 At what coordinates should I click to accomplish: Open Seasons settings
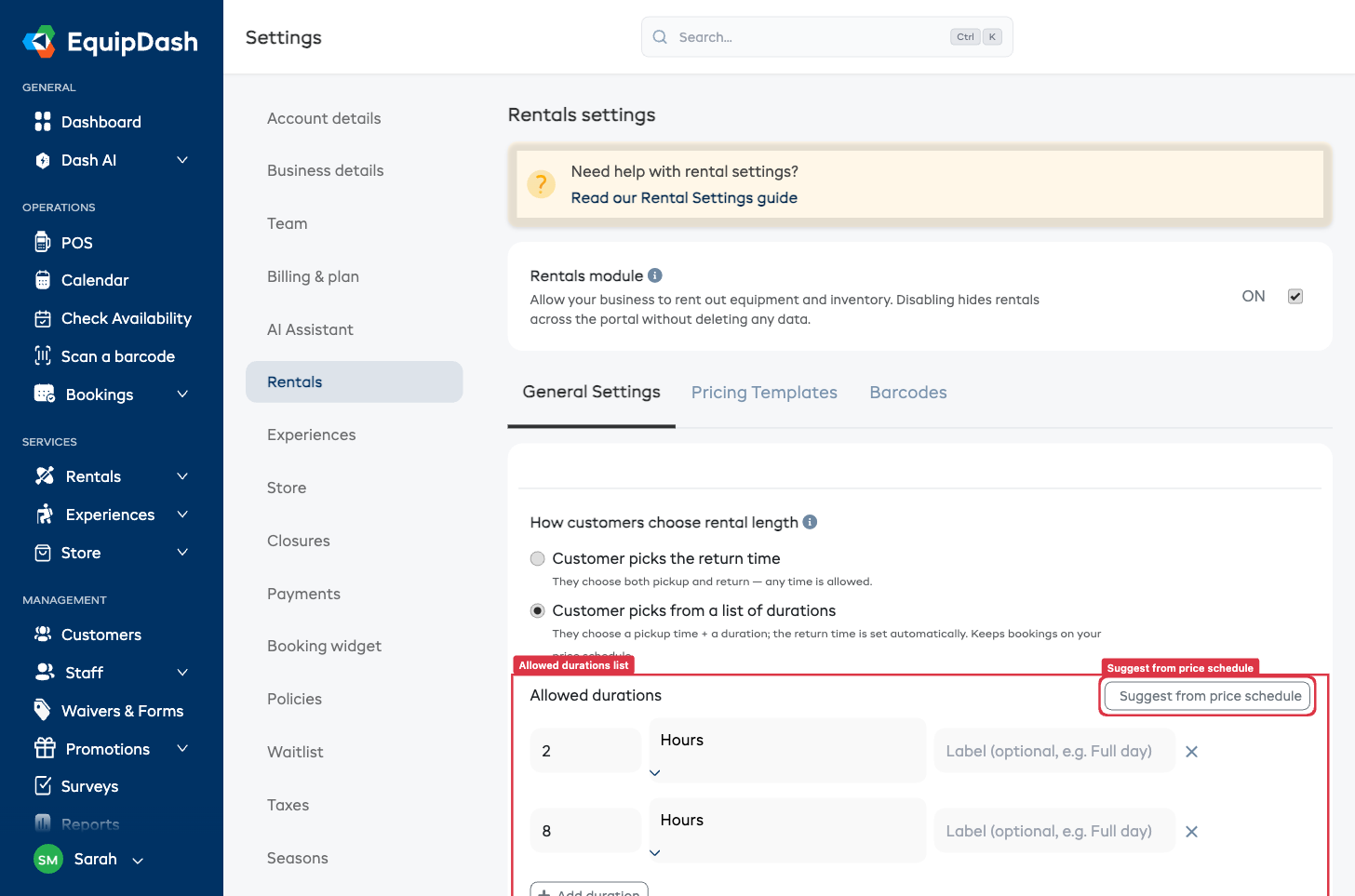(x=354, y=858)
